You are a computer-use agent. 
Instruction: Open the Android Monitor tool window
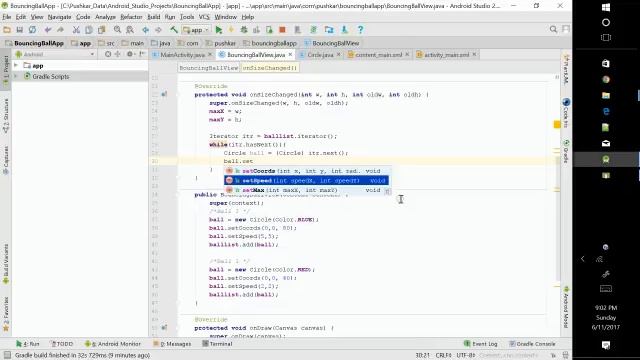(x=113, y=344)
